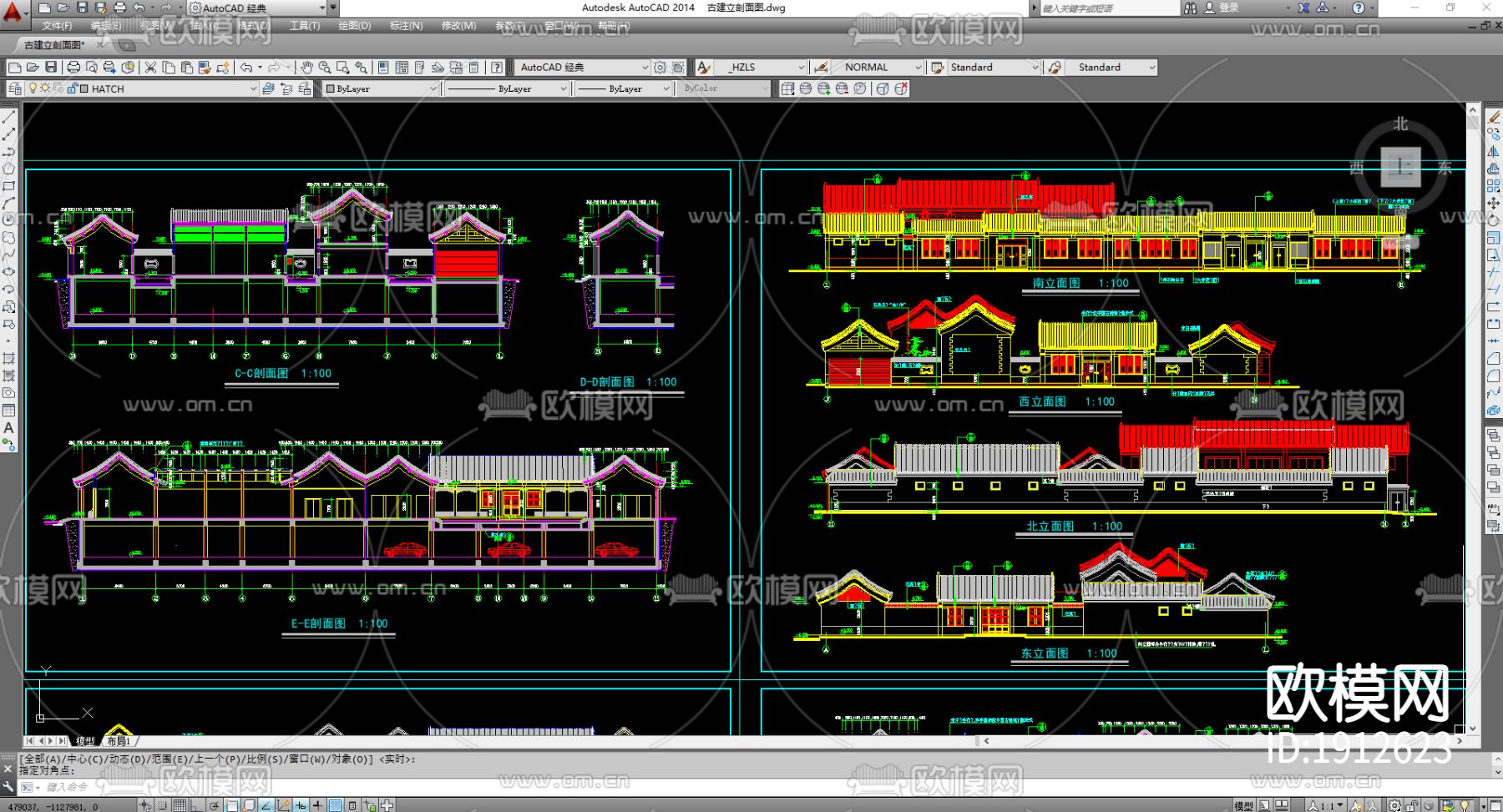The height and width of the screenshot is (812, 1503).
Task: Open the Help question mark icon in toolbar
Action: [497, 67]
